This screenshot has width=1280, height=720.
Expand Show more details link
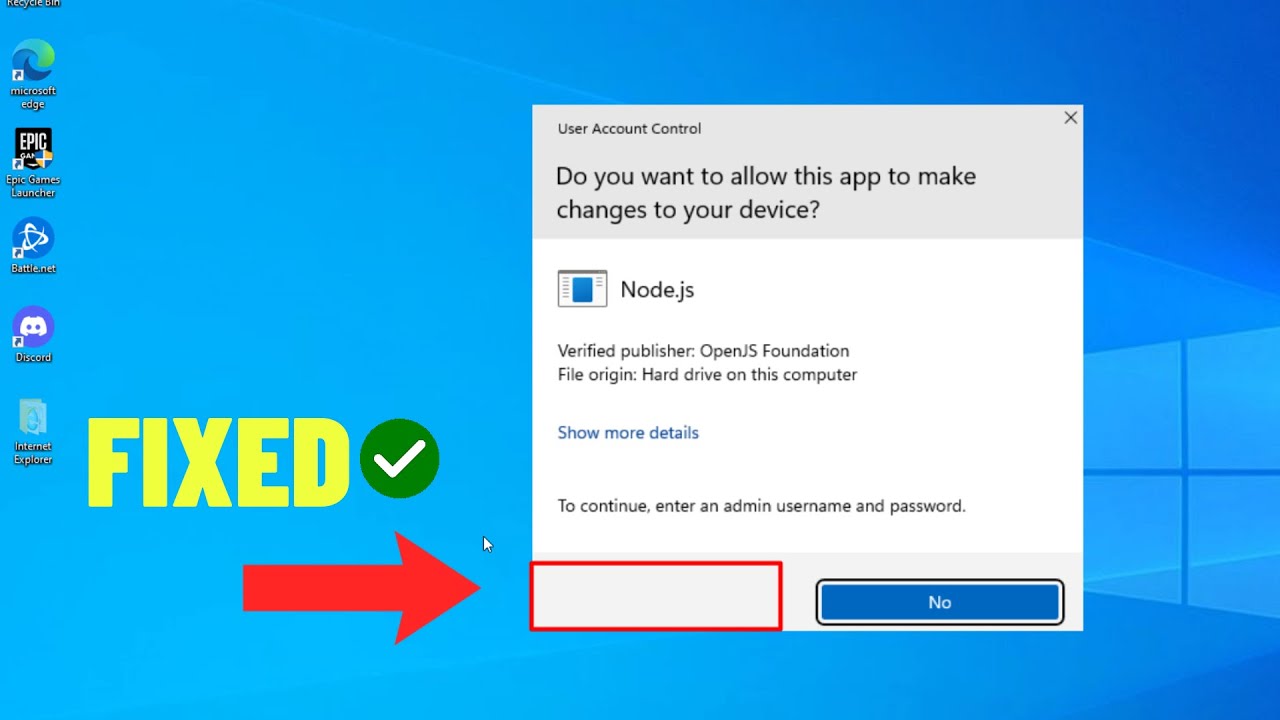[628, 433]
